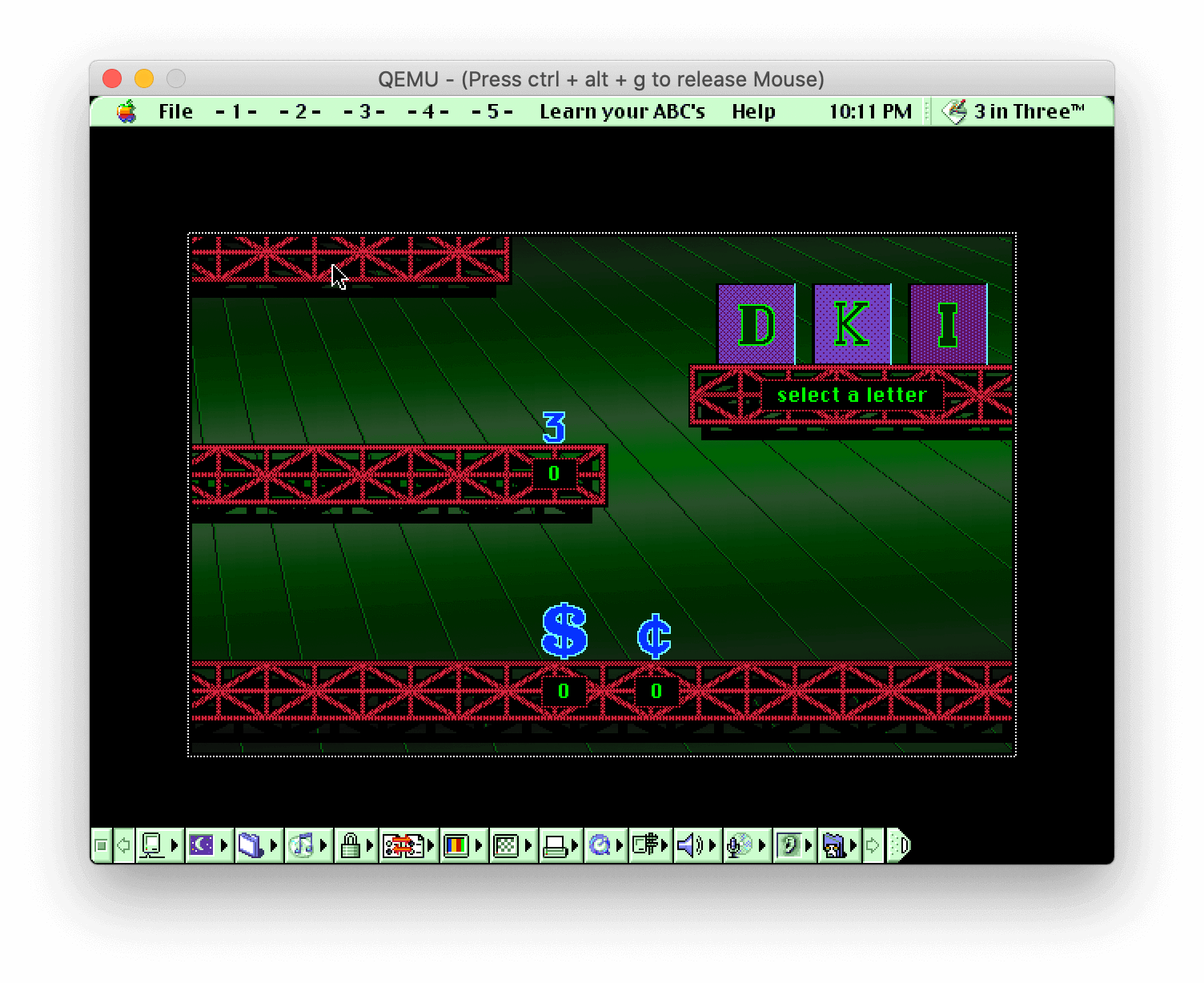
Task: Open the Learn your ABC's menu
Action: tap(622, 111)
